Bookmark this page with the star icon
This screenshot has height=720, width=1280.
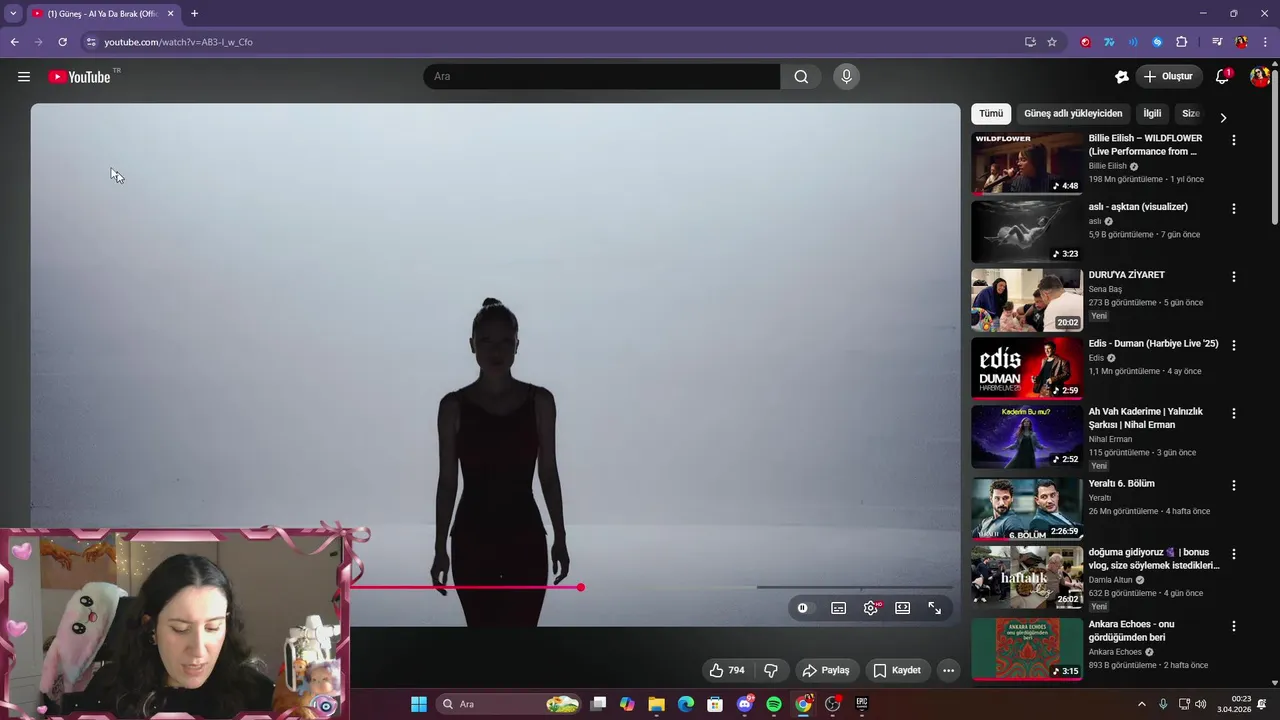coord(1052,42)
